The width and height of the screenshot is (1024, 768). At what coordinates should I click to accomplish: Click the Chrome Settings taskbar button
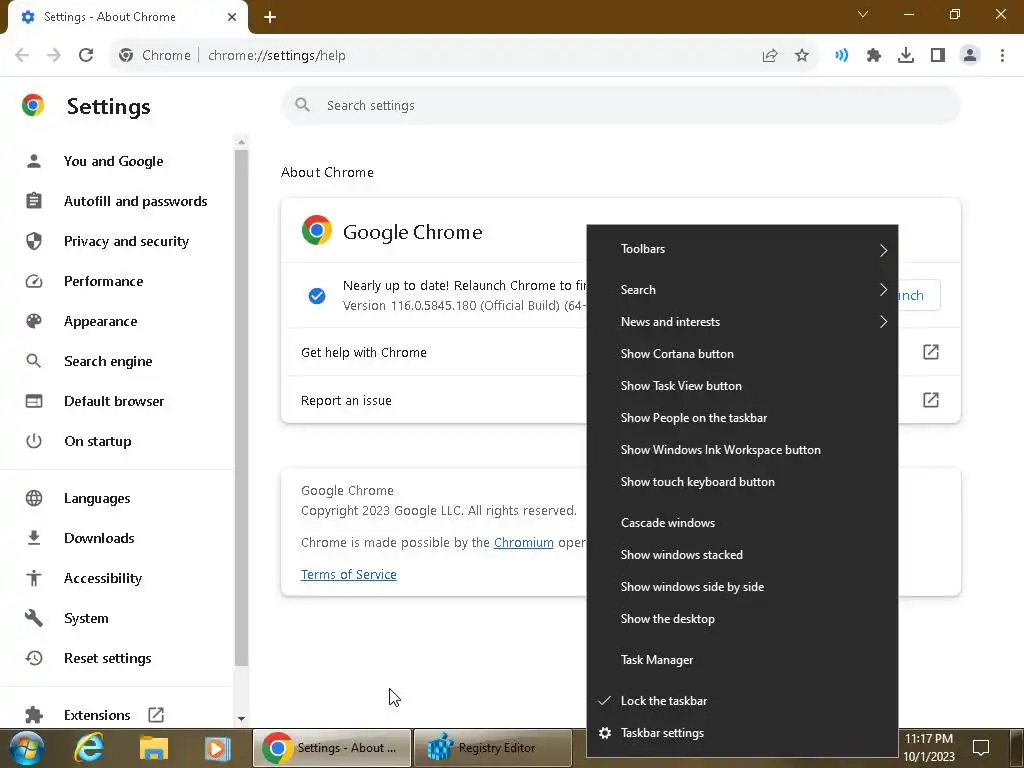pyautogui.click(x=332, y=748)
